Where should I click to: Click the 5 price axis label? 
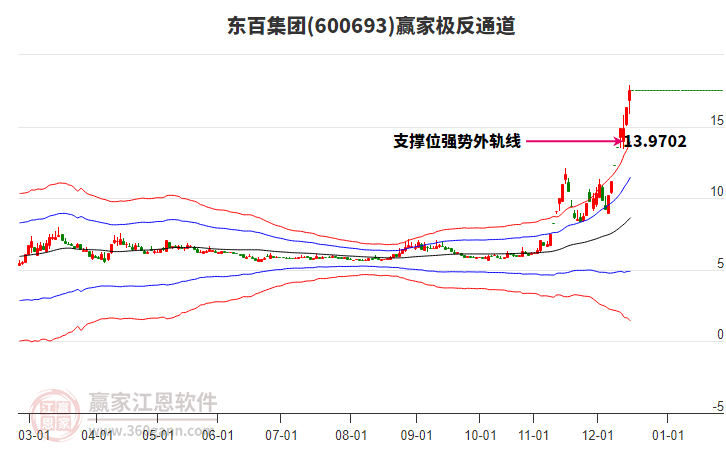pyautogui.click(x=720, y=263)
